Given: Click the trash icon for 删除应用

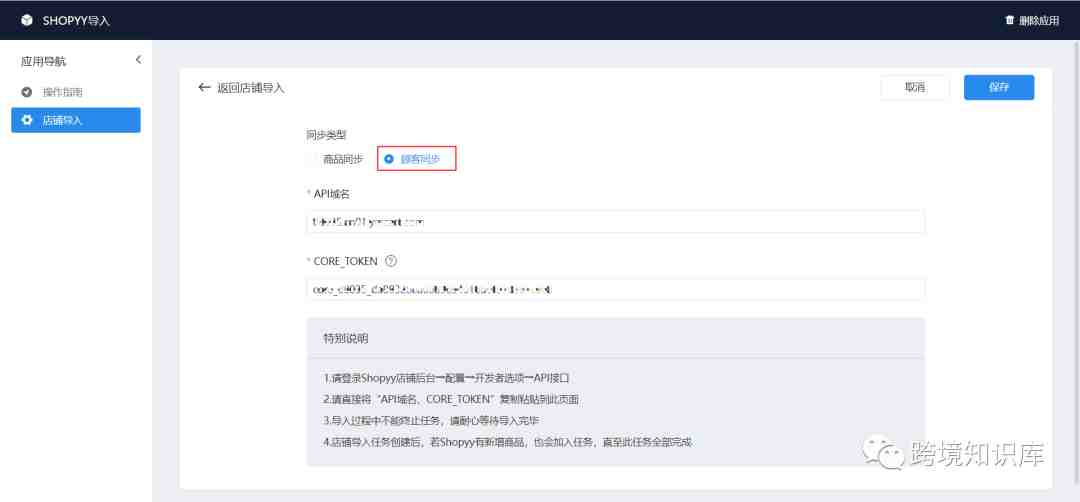Looking at the screenshot, I should (1010, 20).
